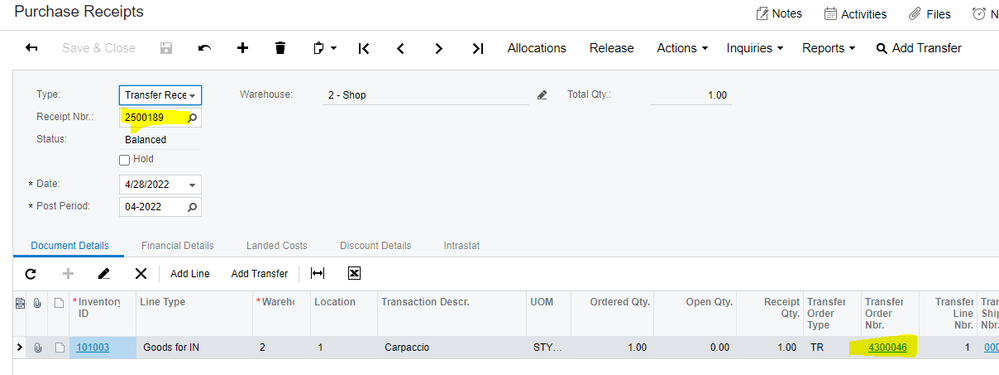This screenshot has width=999, height=375.
Task: Go to previous record arrow
Action: tap(400, 48)
